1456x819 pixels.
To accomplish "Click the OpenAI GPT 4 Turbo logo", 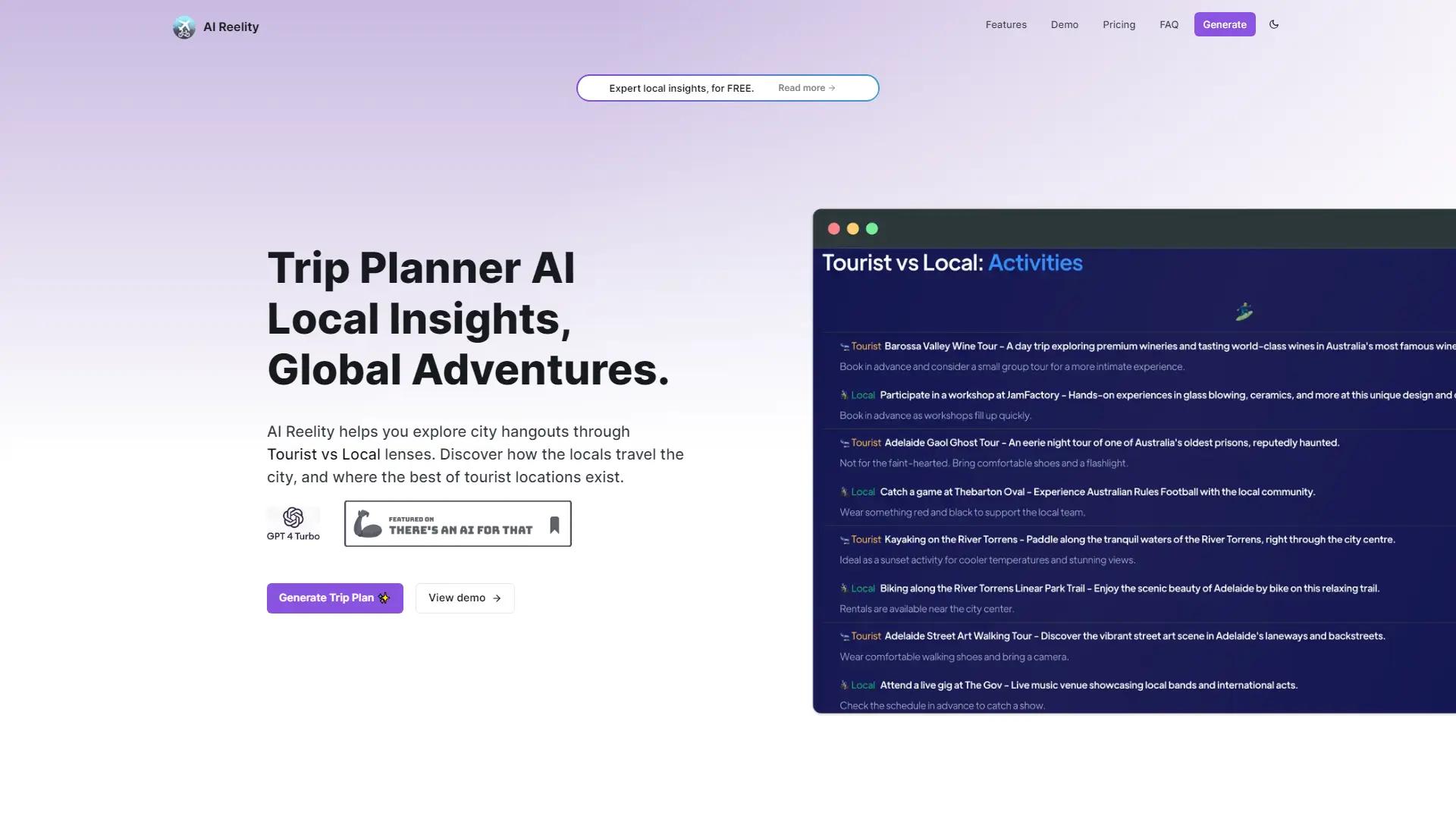I will [293, 516].
